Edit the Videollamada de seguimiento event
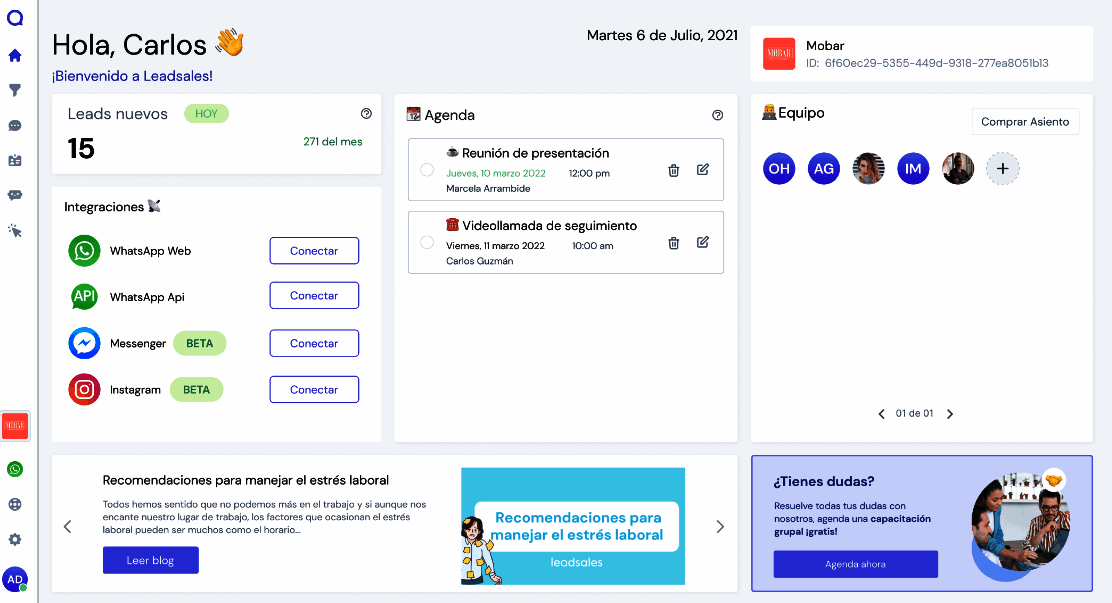Screen dimensions: 1112x603 (702, 242)
